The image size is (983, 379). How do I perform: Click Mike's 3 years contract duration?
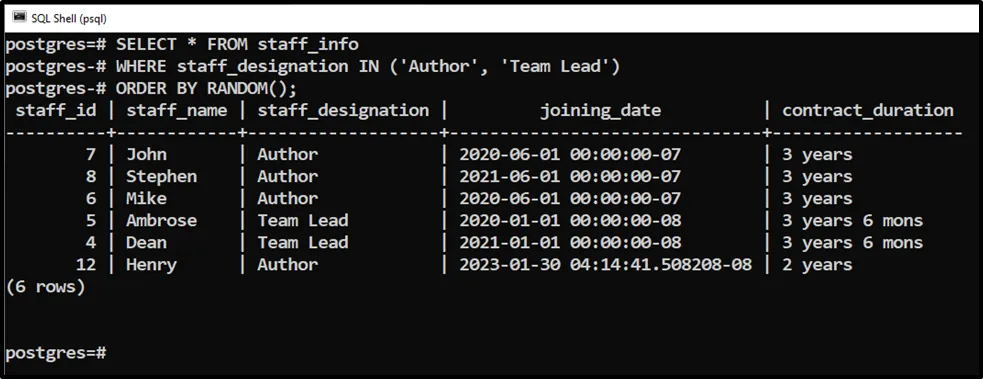pyautogui.click(x=817, y=199)
